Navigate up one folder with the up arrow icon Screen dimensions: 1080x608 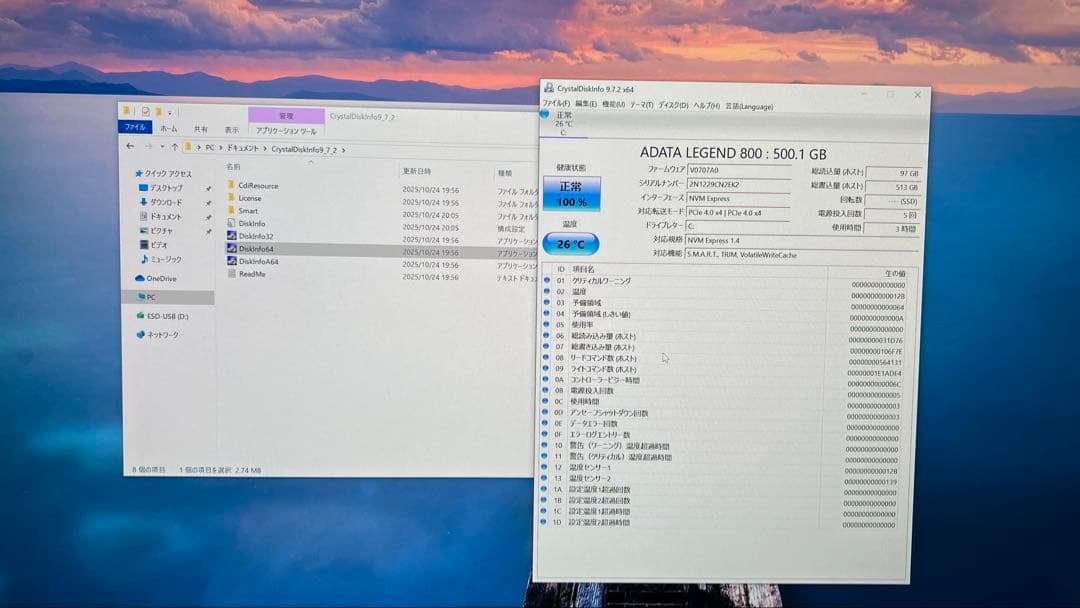coord(176,148)
